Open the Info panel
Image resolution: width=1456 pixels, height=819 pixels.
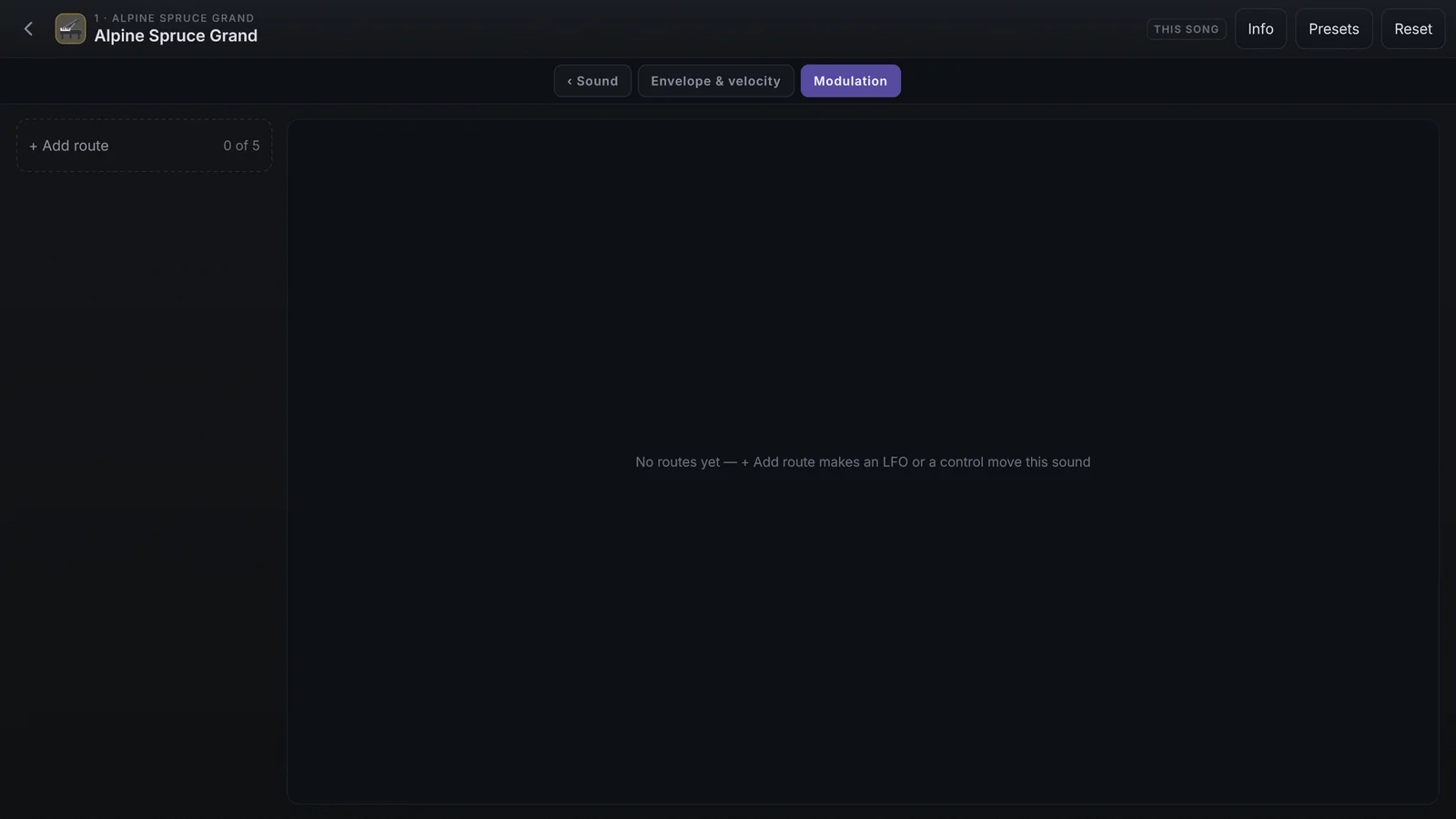click(1260, 29)
